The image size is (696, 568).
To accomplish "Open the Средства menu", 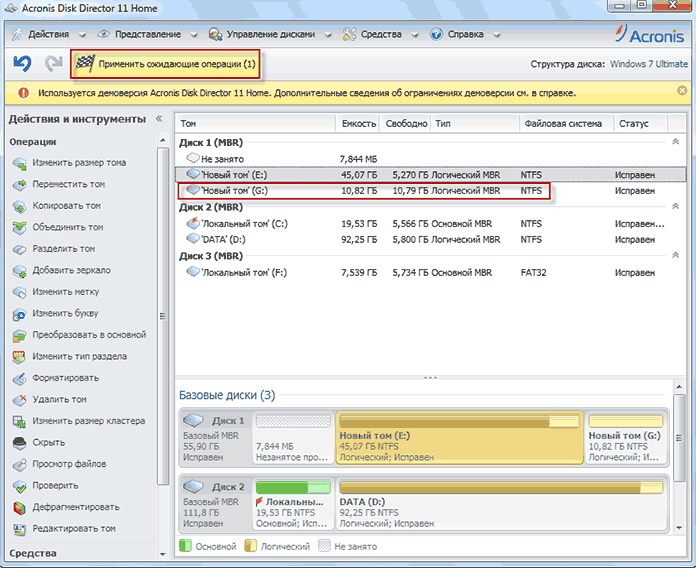I will [x=381, y=34].
